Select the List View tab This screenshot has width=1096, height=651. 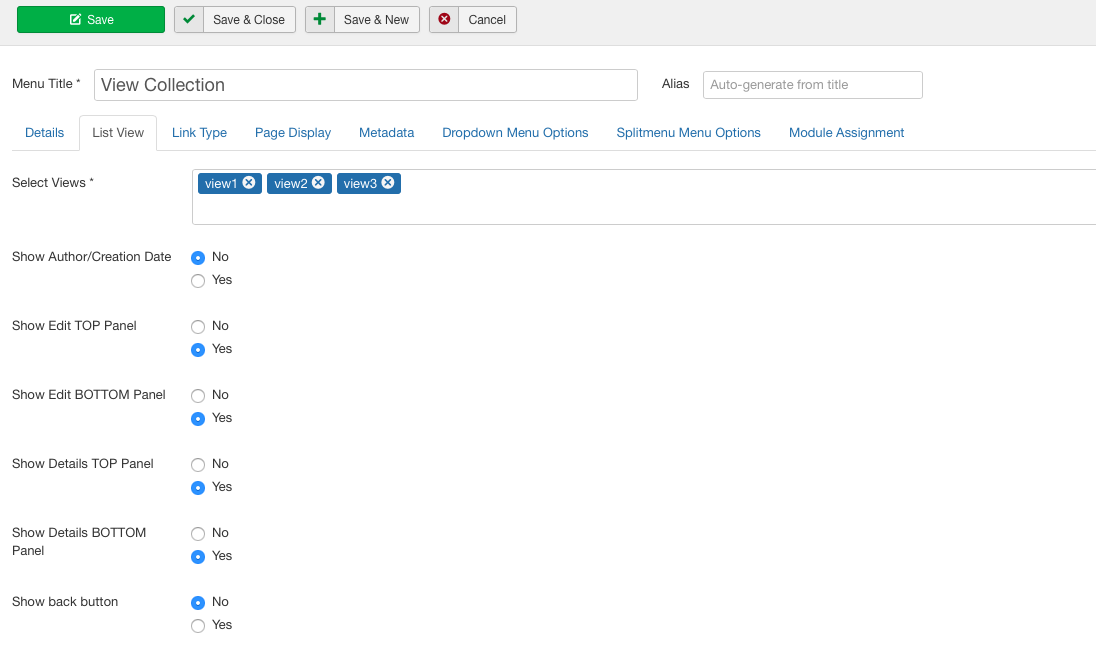[x=118, y=133]
